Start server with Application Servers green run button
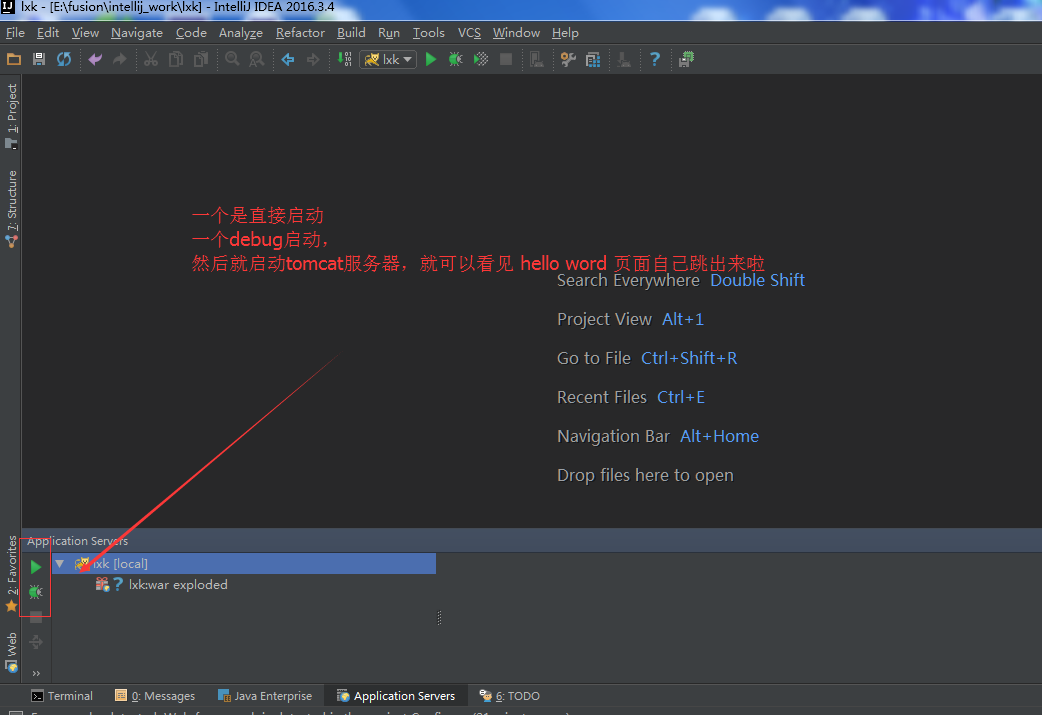 point(36,567)
